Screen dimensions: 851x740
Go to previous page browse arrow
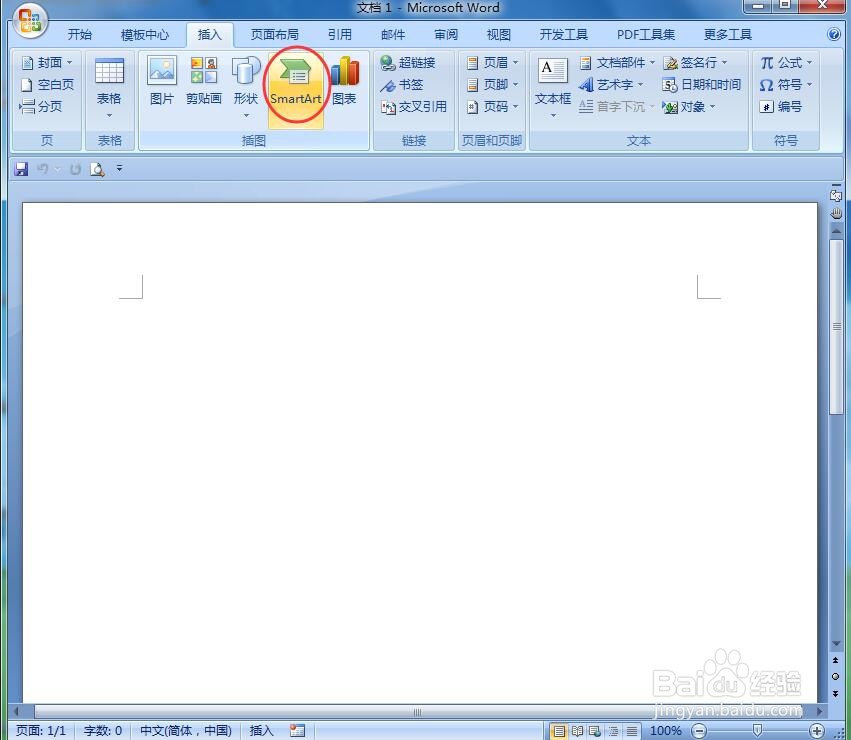835,660
